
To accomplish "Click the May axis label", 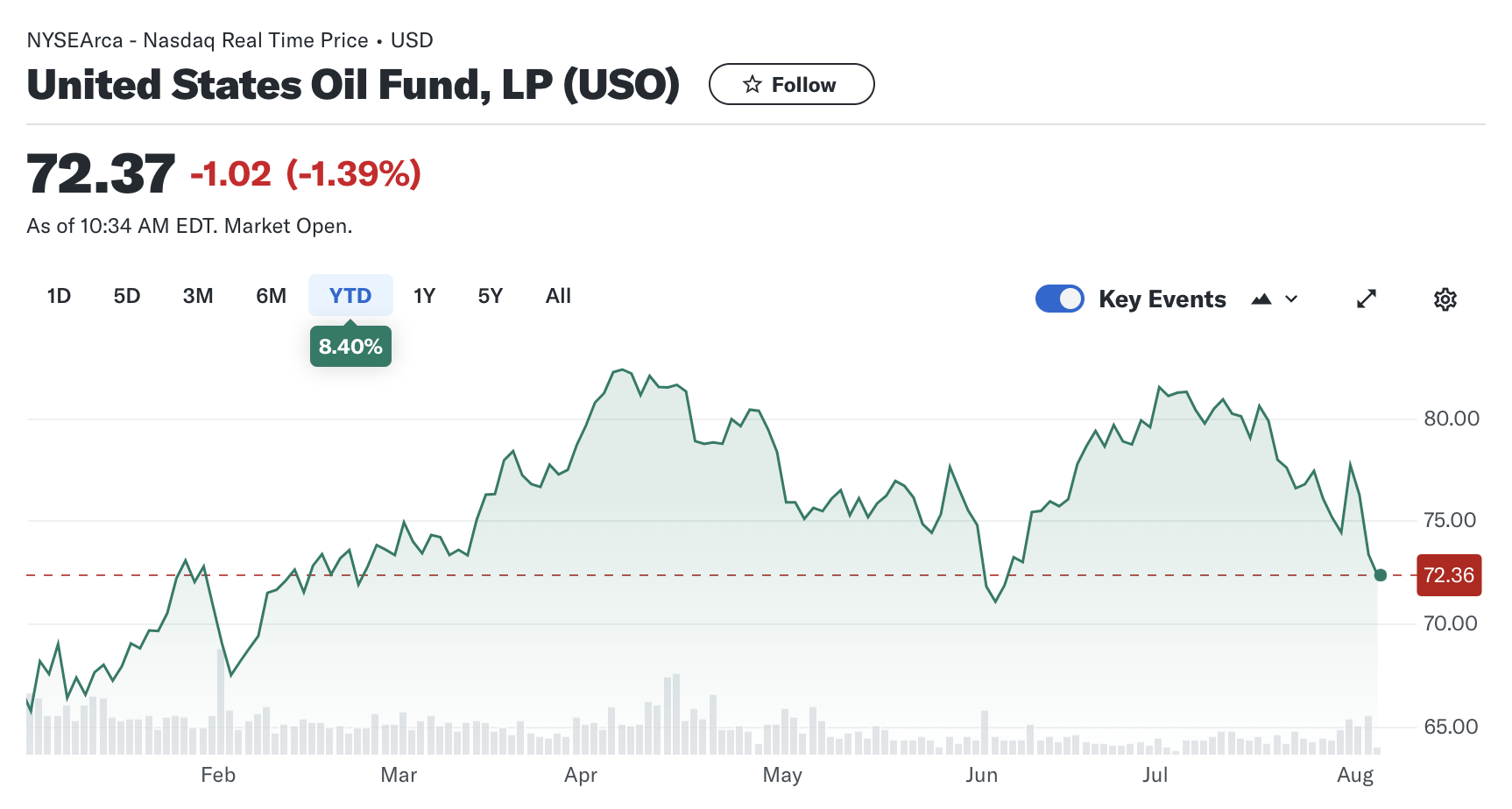I will point(782,776).
